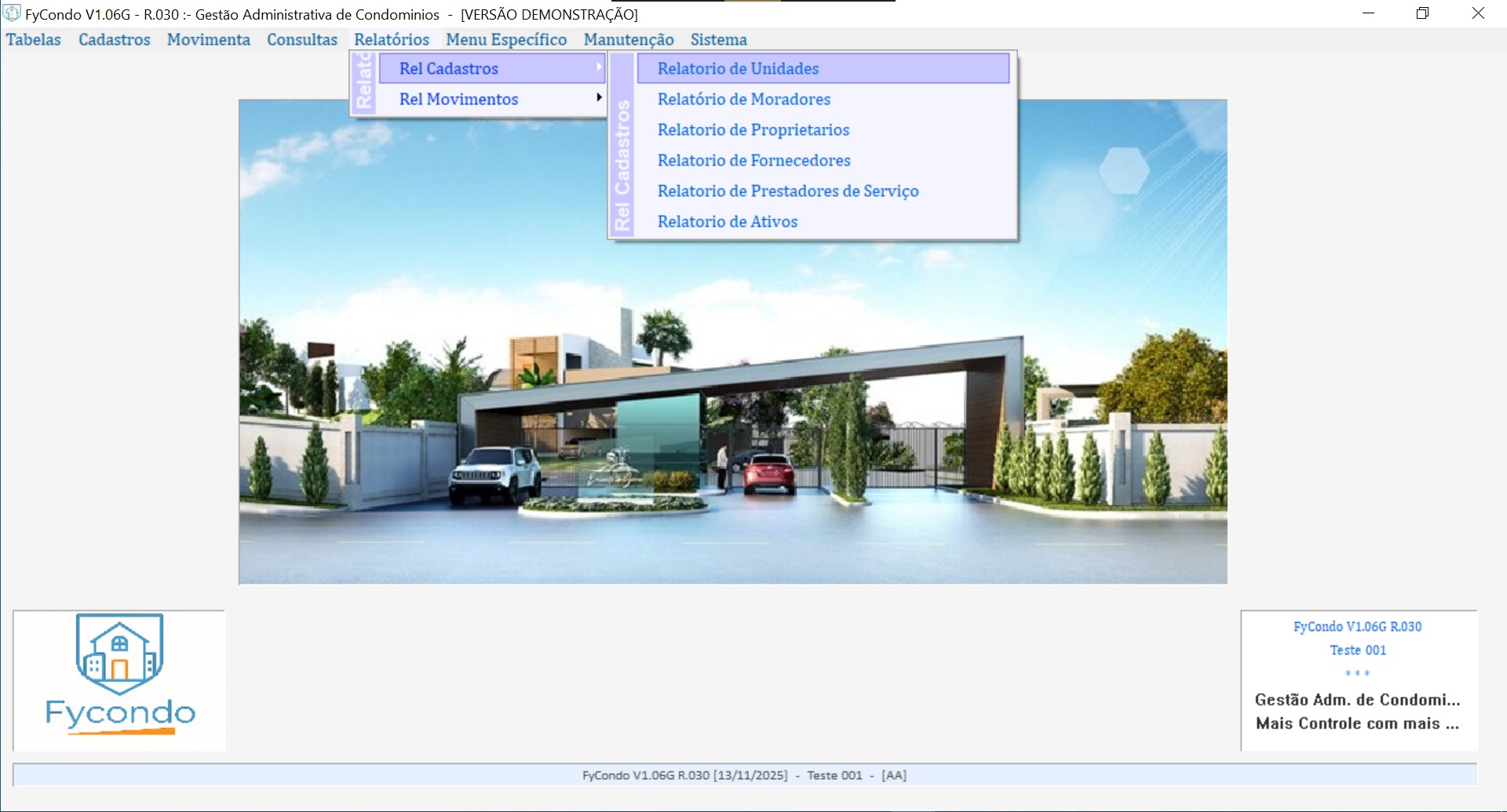Expand the Rel Cadastros submenu arrow

pyautogui.click(x=599, y=68)
